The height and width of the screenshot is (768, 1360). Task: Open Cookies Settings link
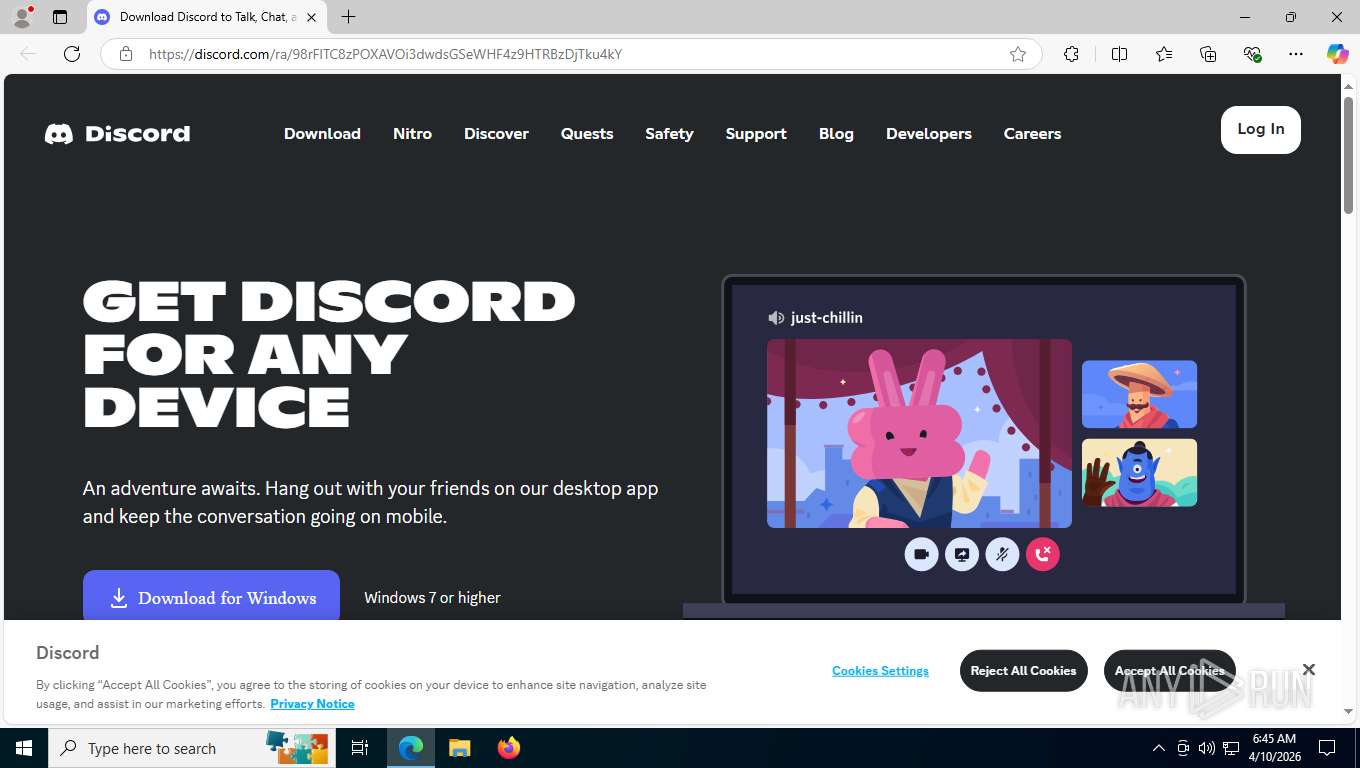coord(880,671)
